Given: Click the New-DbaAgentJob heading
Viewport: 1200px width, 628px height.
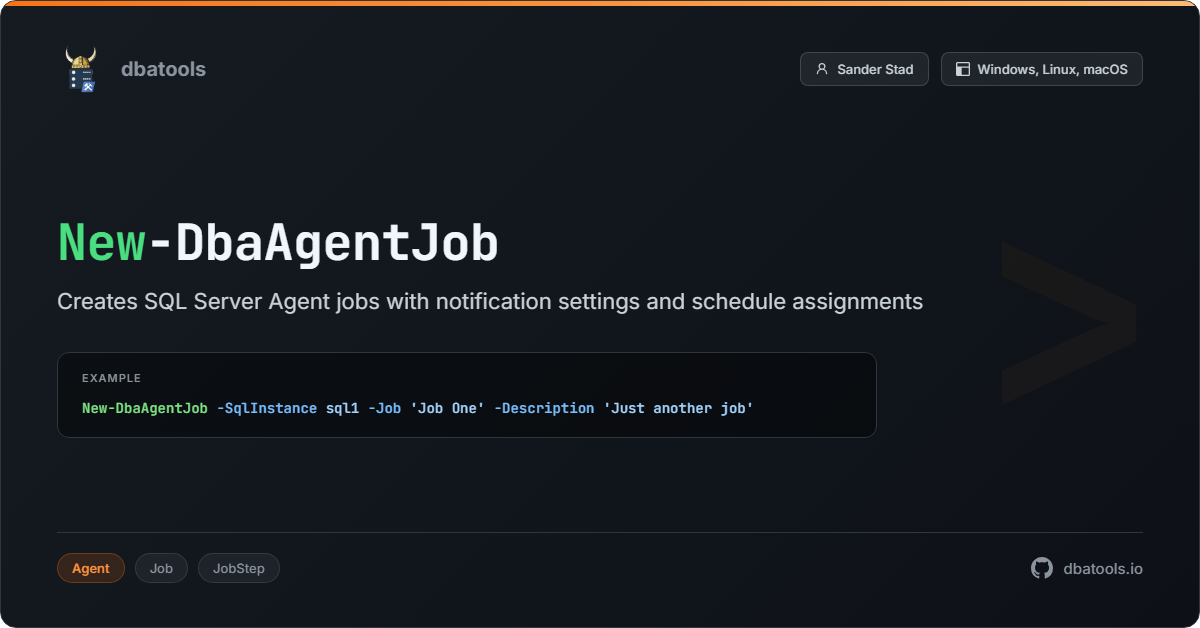Looking at the screenshot, I should [x=278, y=244].
